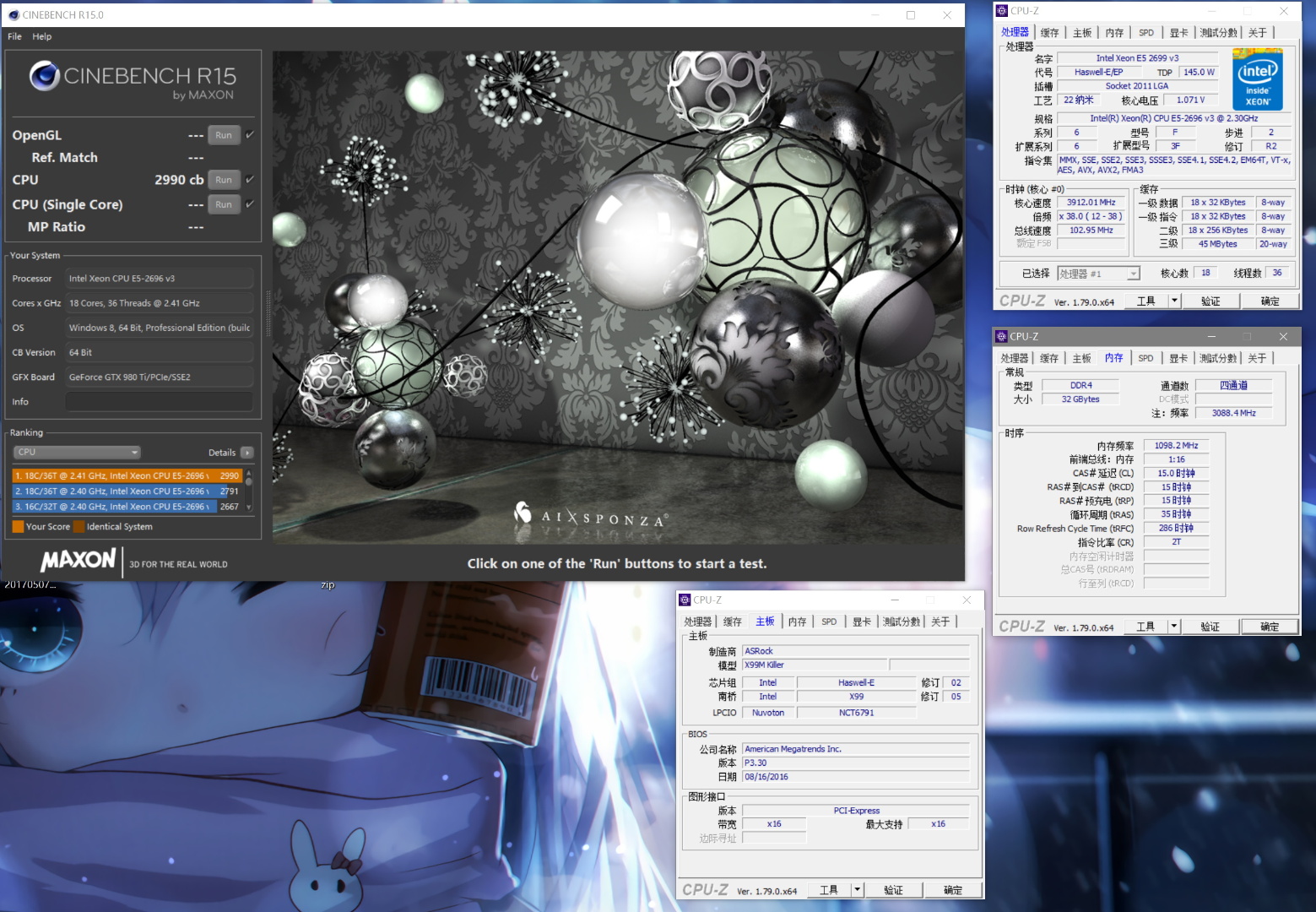Click 确定 button in mainboard CPU-Z window
This screenshot has width=1316, height=912.
click(x=952, y=890)
